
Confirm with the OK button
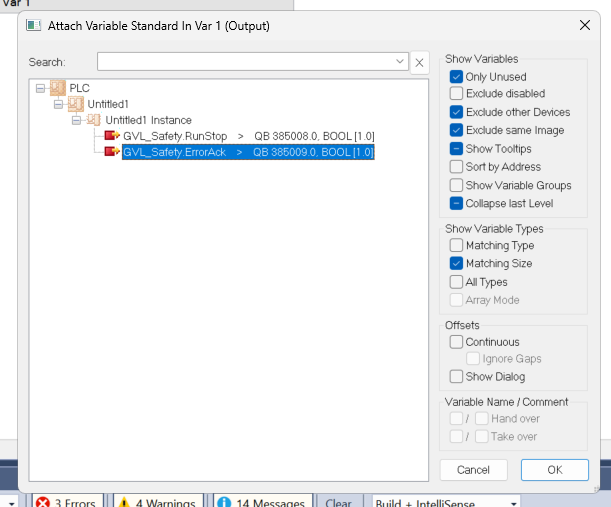coord(554,470)
